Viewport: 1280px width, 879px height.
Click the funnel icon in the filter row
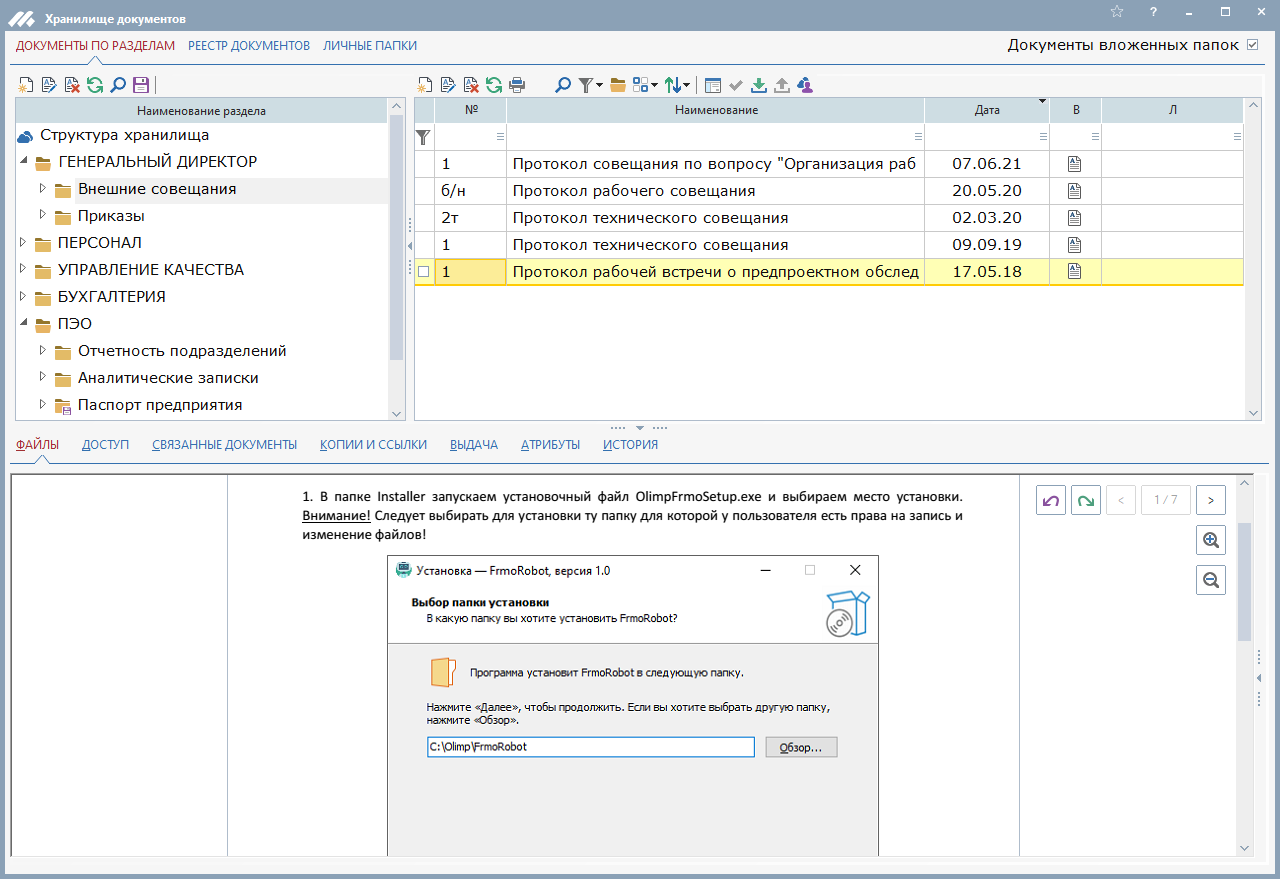(424, 136)
